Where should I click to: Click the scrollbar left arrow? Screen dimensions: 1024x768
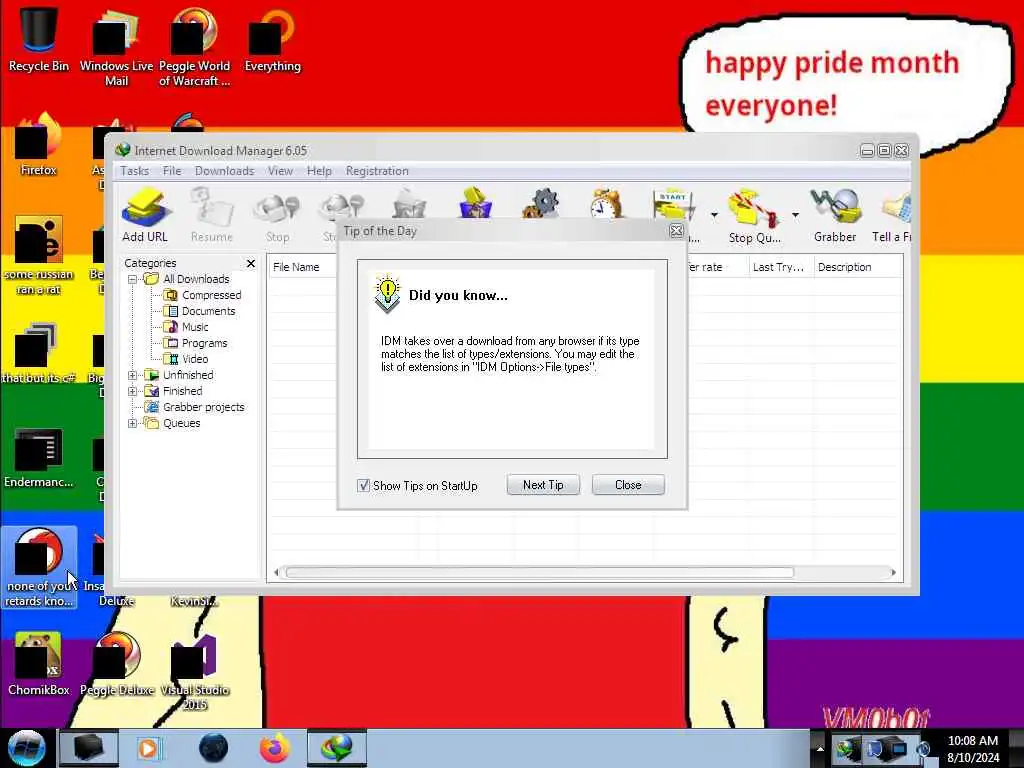point(277,573)
